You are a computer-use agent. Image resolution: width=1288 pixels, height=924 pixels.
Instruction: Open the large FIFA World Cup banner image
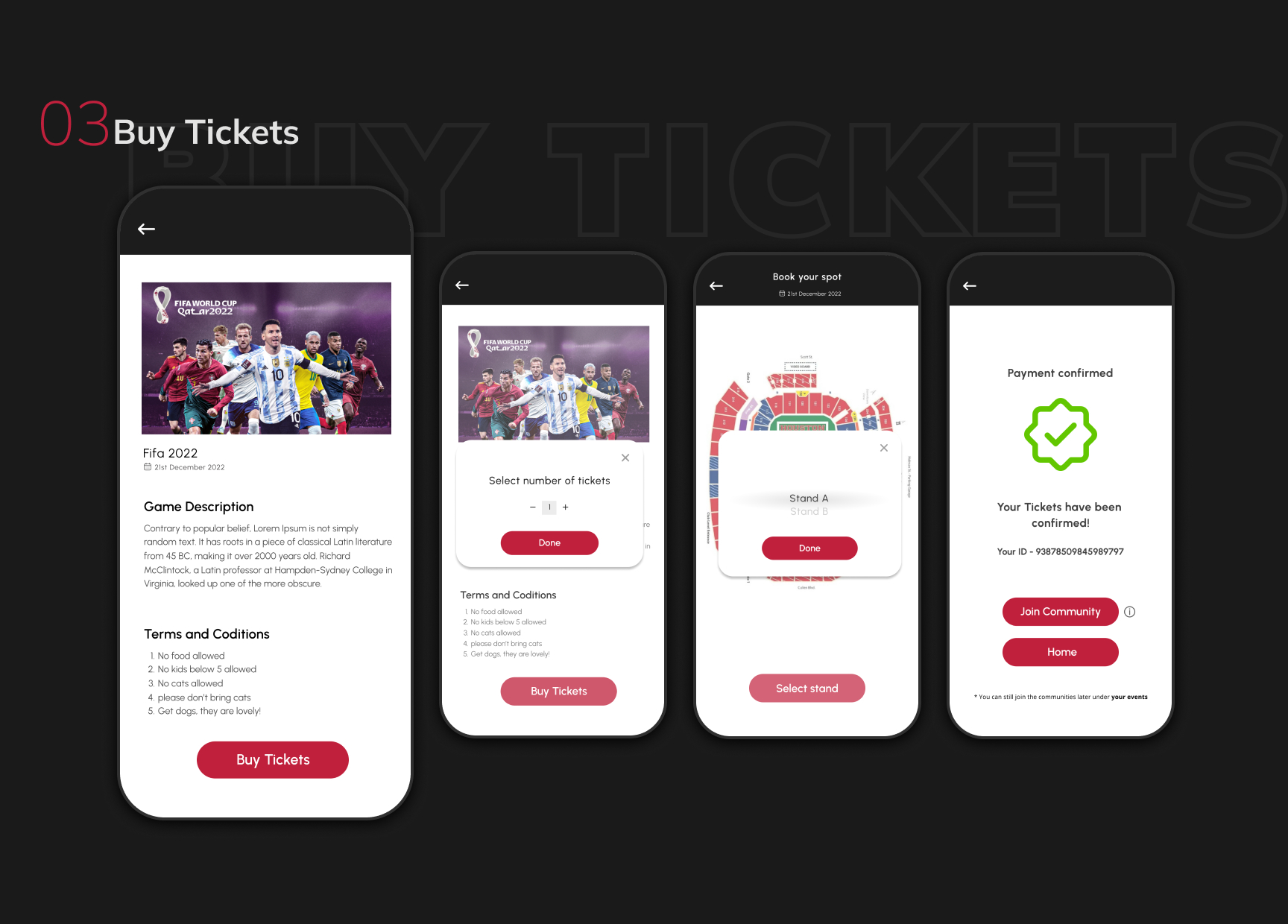(x=266, y=358)
